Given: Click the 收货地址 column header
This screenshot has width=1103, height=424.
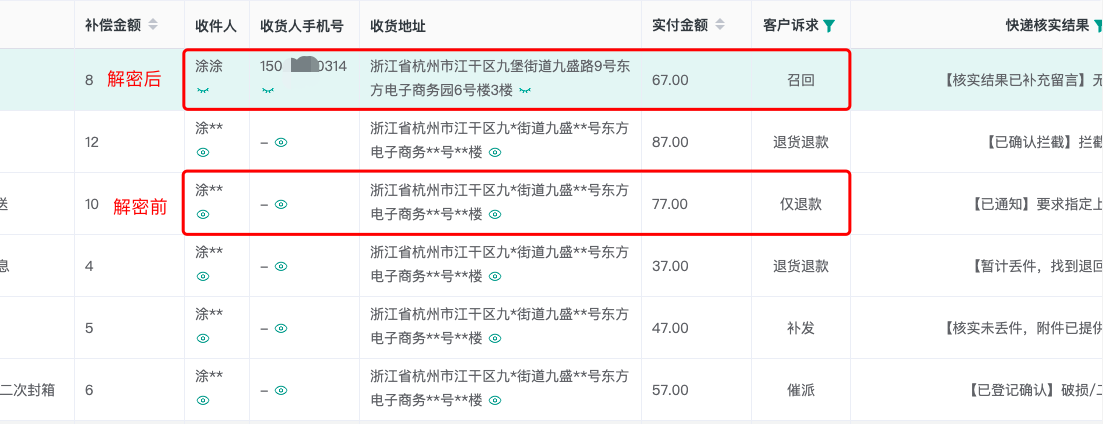Looking at the screenshot, I should [397, 26].
